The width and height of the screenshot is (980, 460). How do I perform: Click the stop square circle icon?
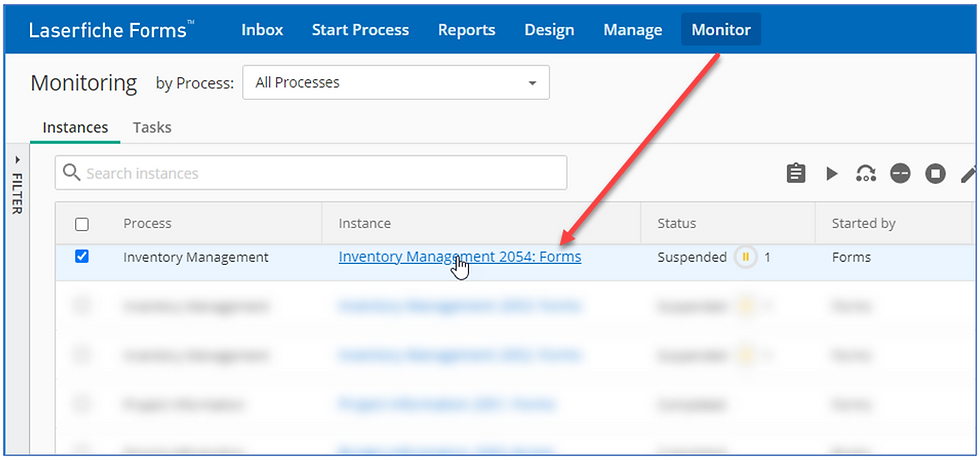click(936, 173)
